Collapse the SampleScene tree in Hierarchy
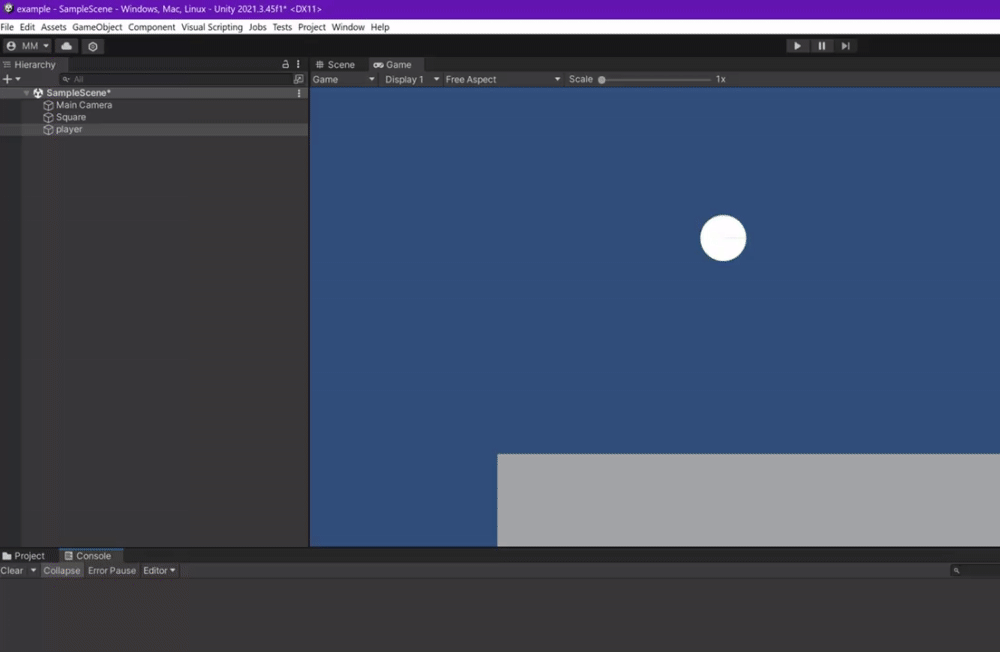 pos(27,93)
